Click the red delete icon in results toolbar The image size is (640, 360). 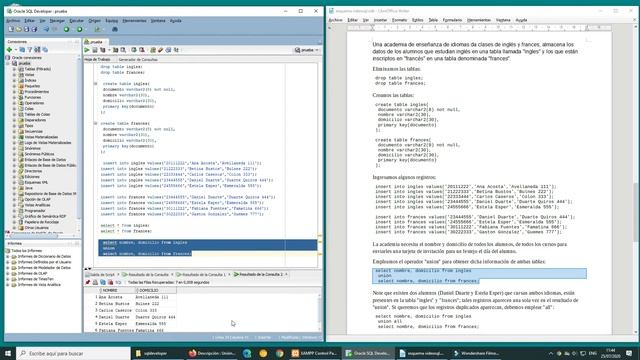(110, 282)
